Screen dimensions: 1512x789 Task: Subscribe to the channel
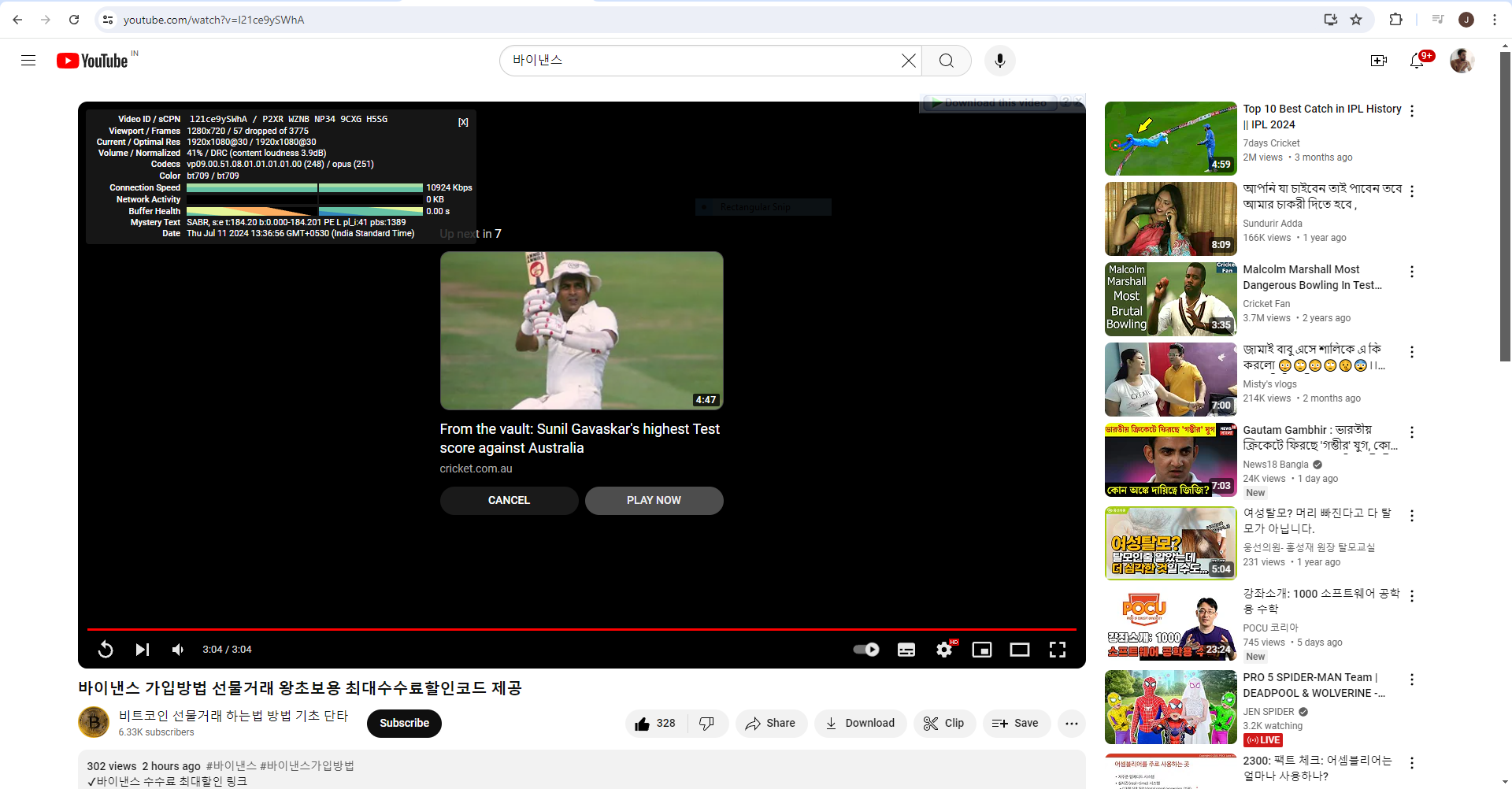pyautogui.click(x=405, y=724)
